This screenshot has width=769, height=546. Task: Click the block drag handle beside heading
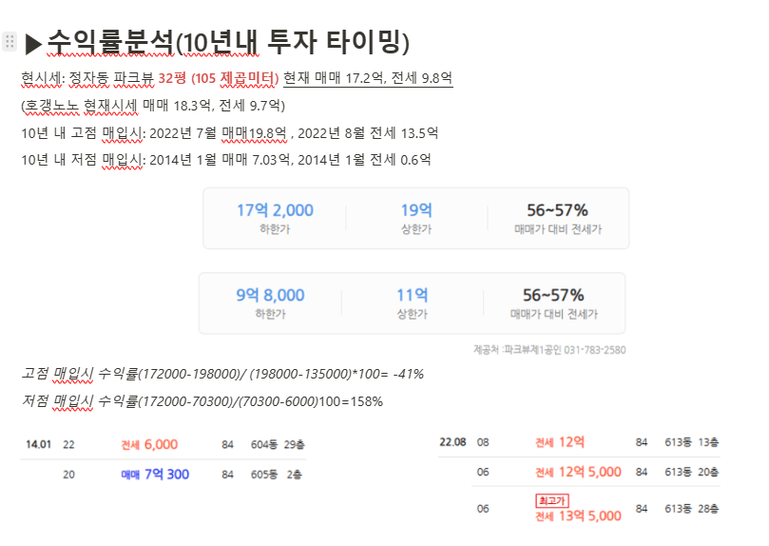click(9, 41)
